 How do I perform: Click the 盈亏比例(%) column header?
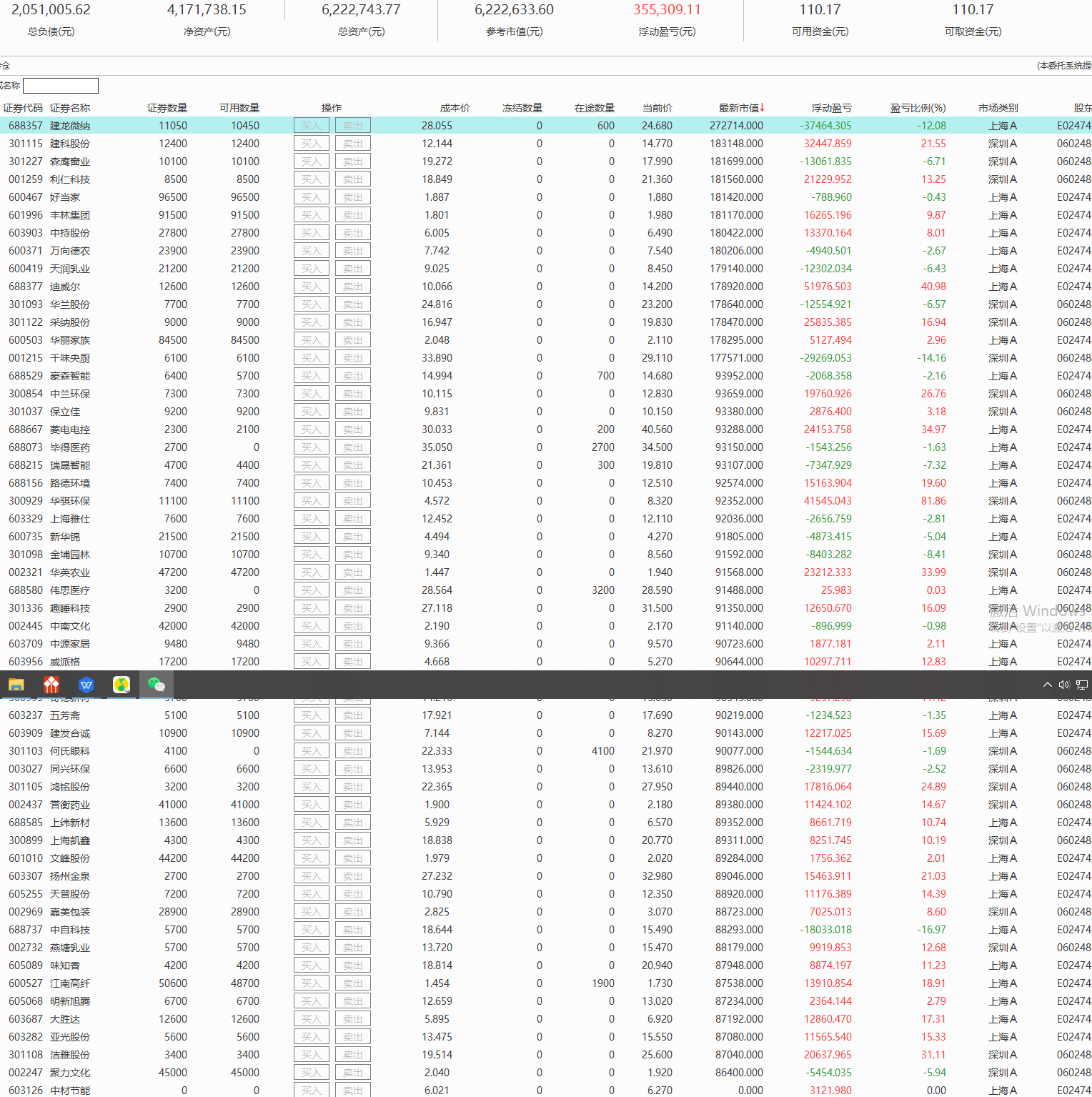(918, 108)
